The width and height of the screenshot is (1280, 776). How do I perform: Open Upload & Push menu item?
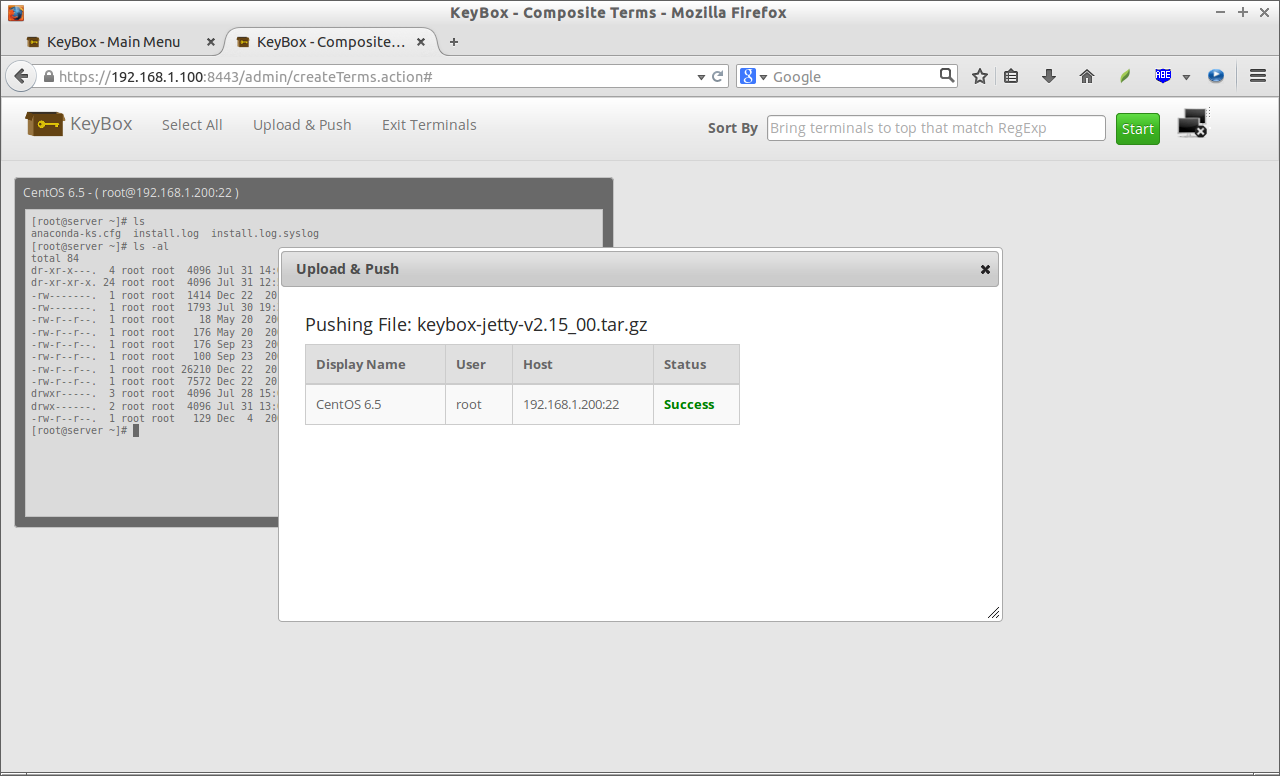[x=302, y=125]
